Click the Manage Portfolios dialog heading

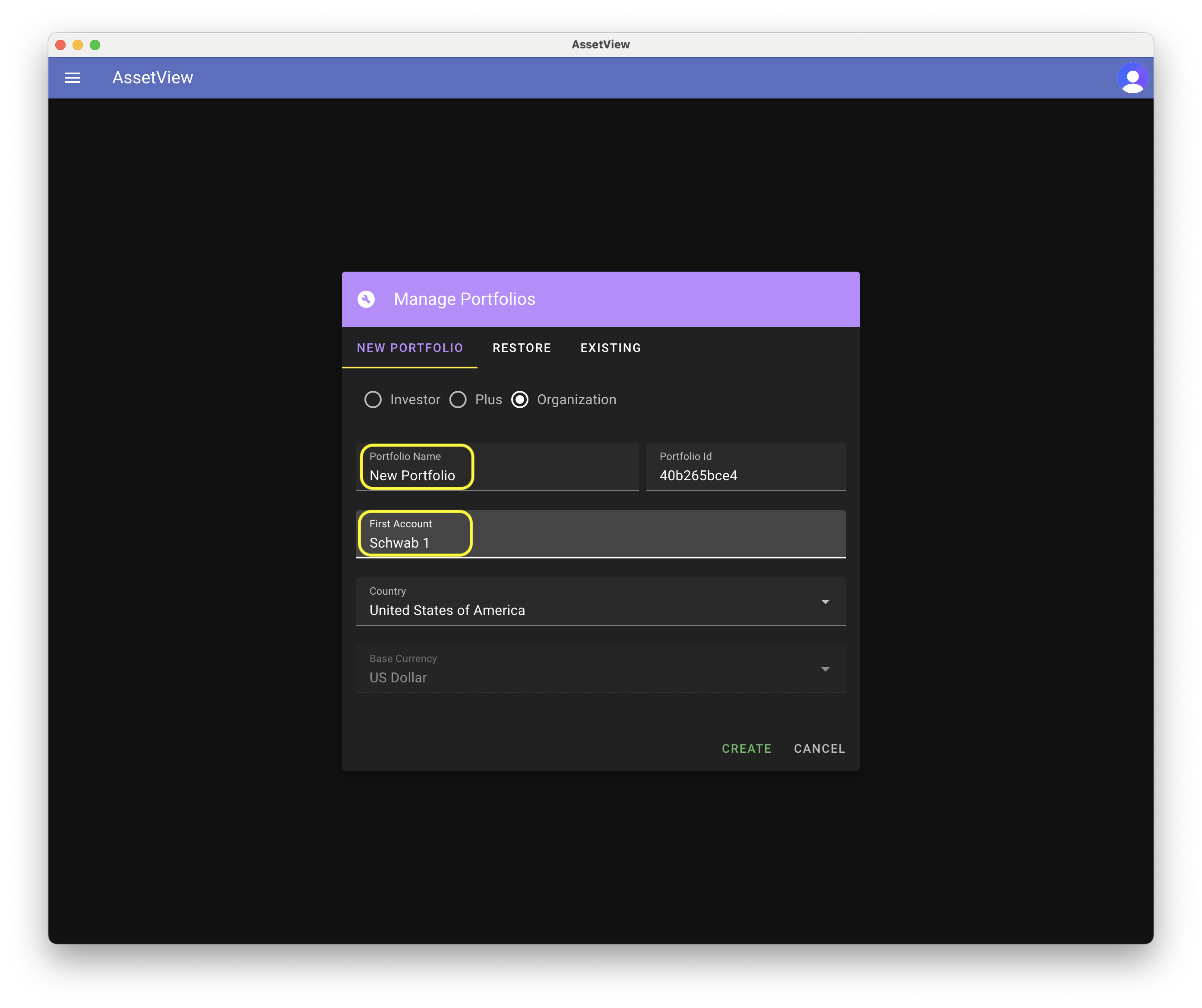click(465, 299)
